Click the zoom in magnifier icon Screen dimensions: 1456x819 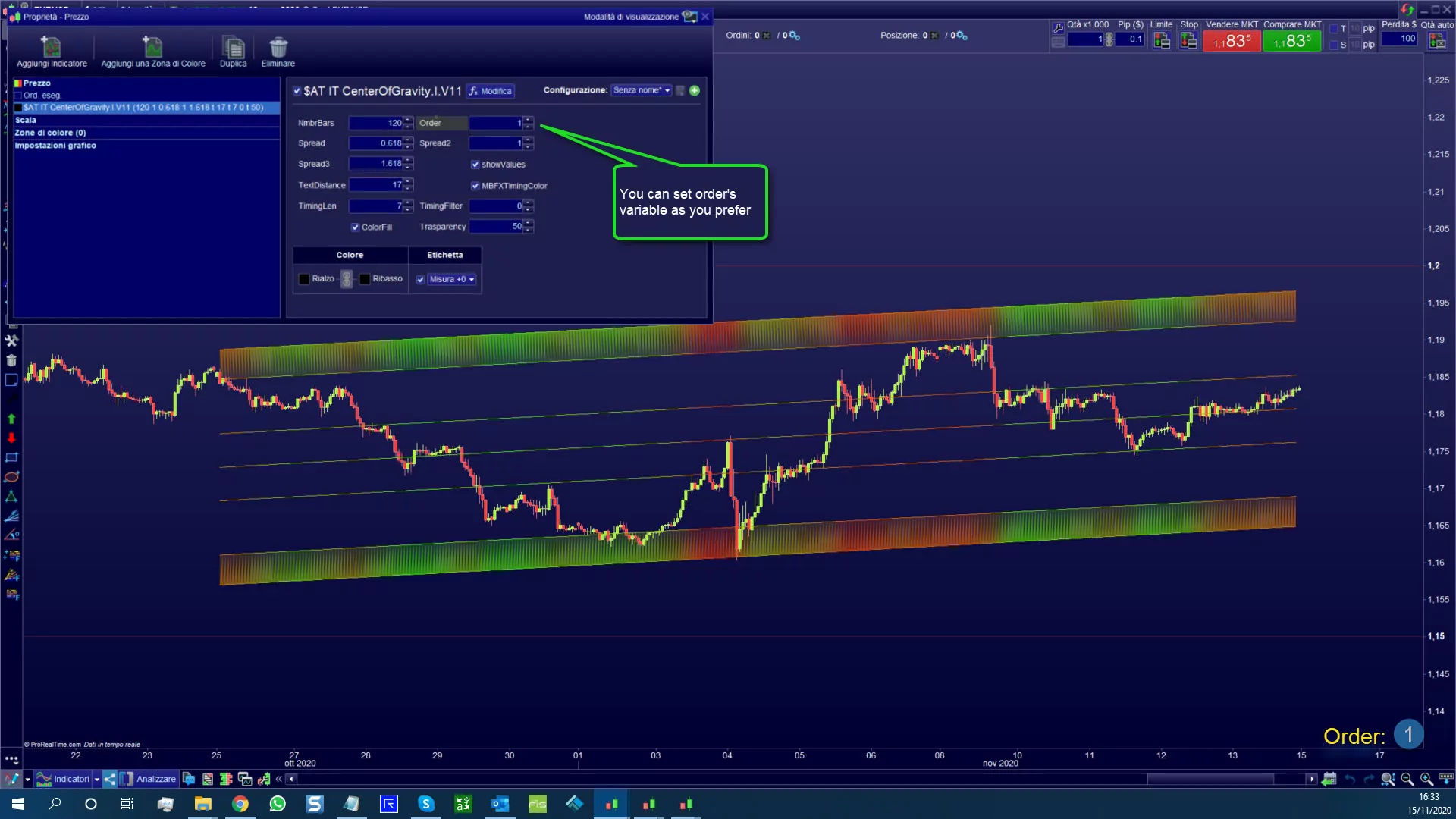(1426, 779)
